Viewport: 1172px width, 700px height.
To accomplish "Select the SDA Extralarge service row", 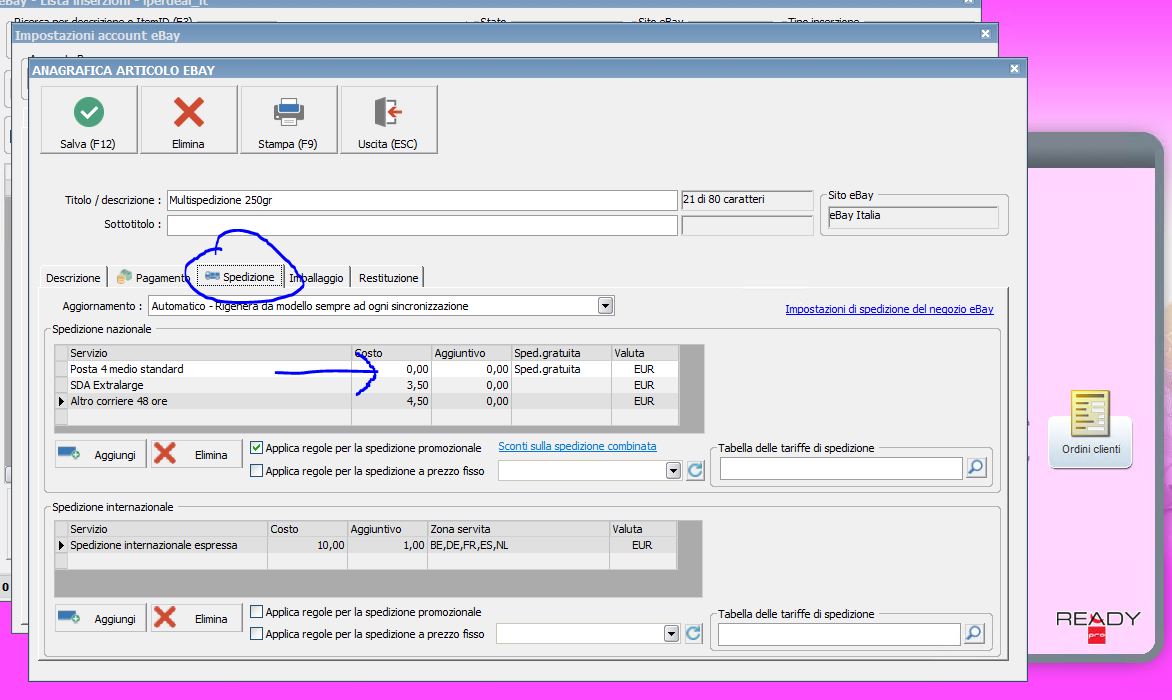I will tap(366, 385).
